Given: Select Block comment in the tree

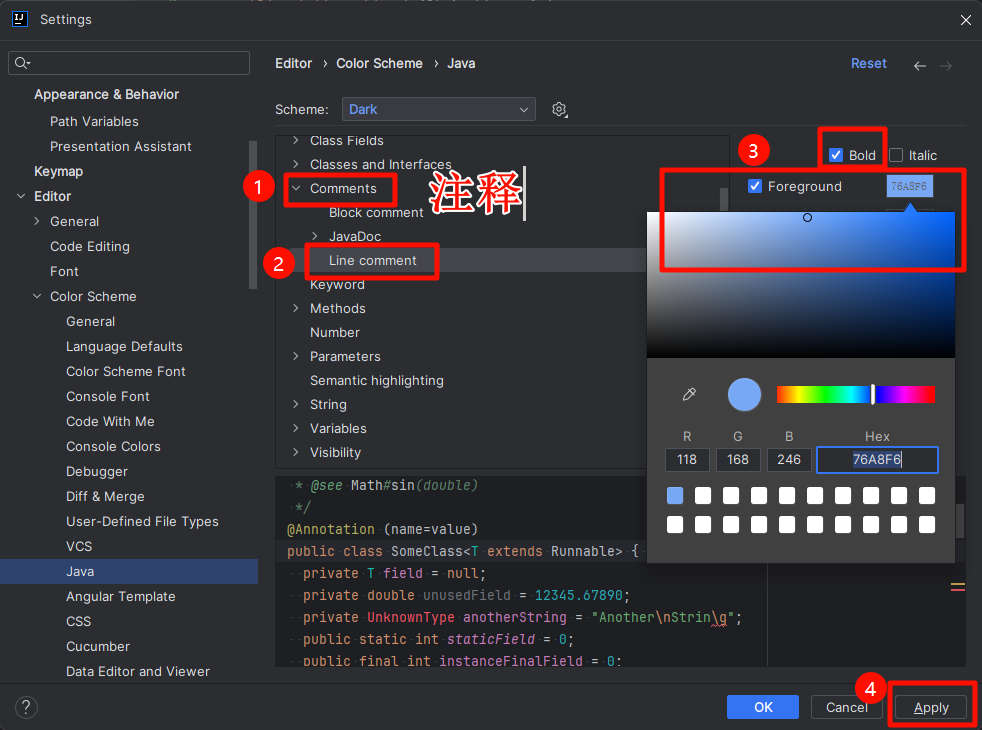Looking at the screenshot, I should pyautogui.click(x=376, y=212).
